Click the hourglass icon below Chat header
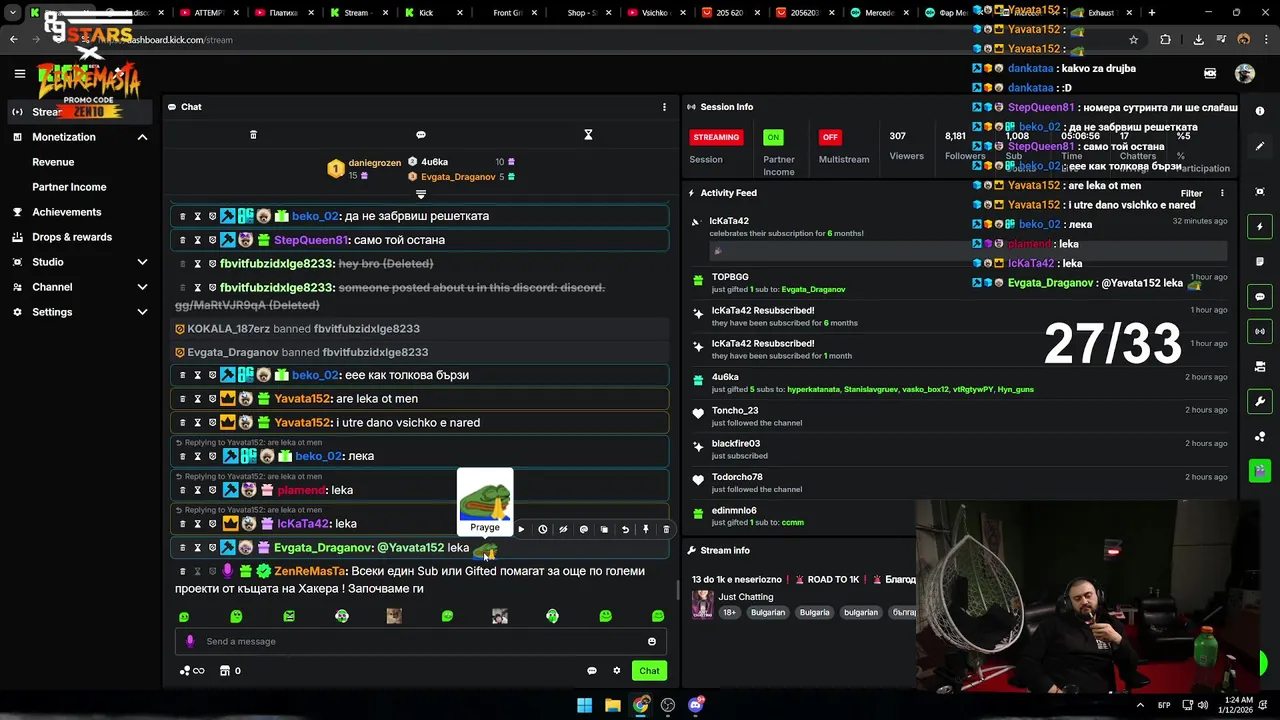Viewport: 1280px width, 720px height. pos(588,134)
